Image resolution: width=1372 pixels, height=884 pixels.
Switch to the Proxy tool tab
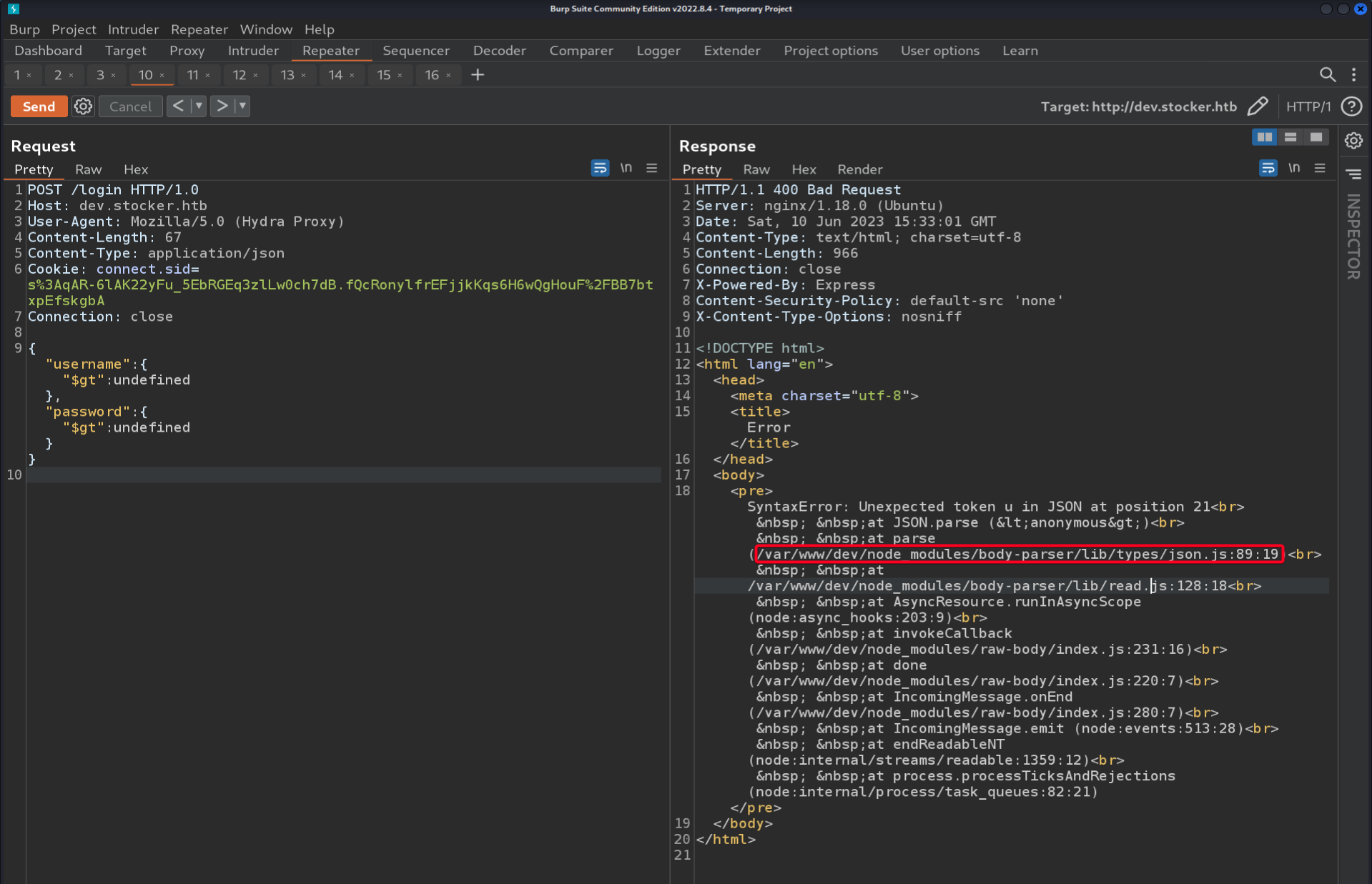click(x=187, y=51)
